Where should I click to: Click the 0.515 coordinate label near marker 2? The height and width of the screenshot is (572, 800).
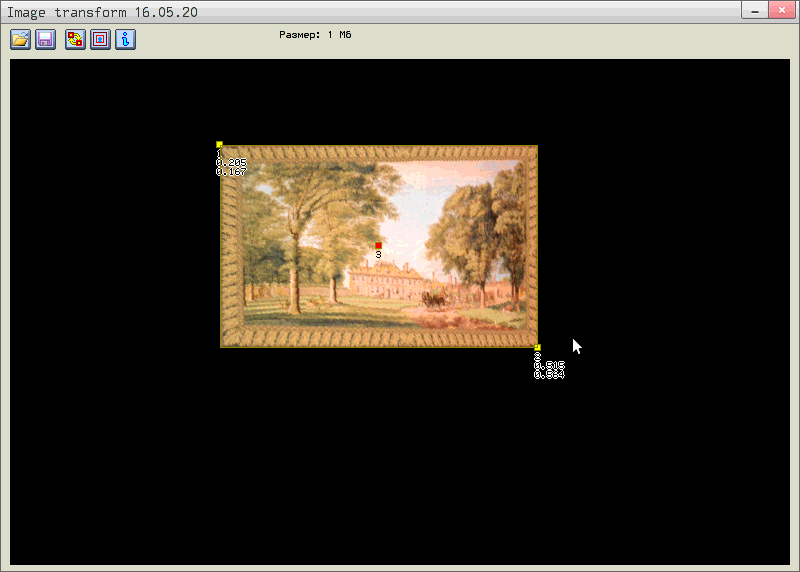549,365
